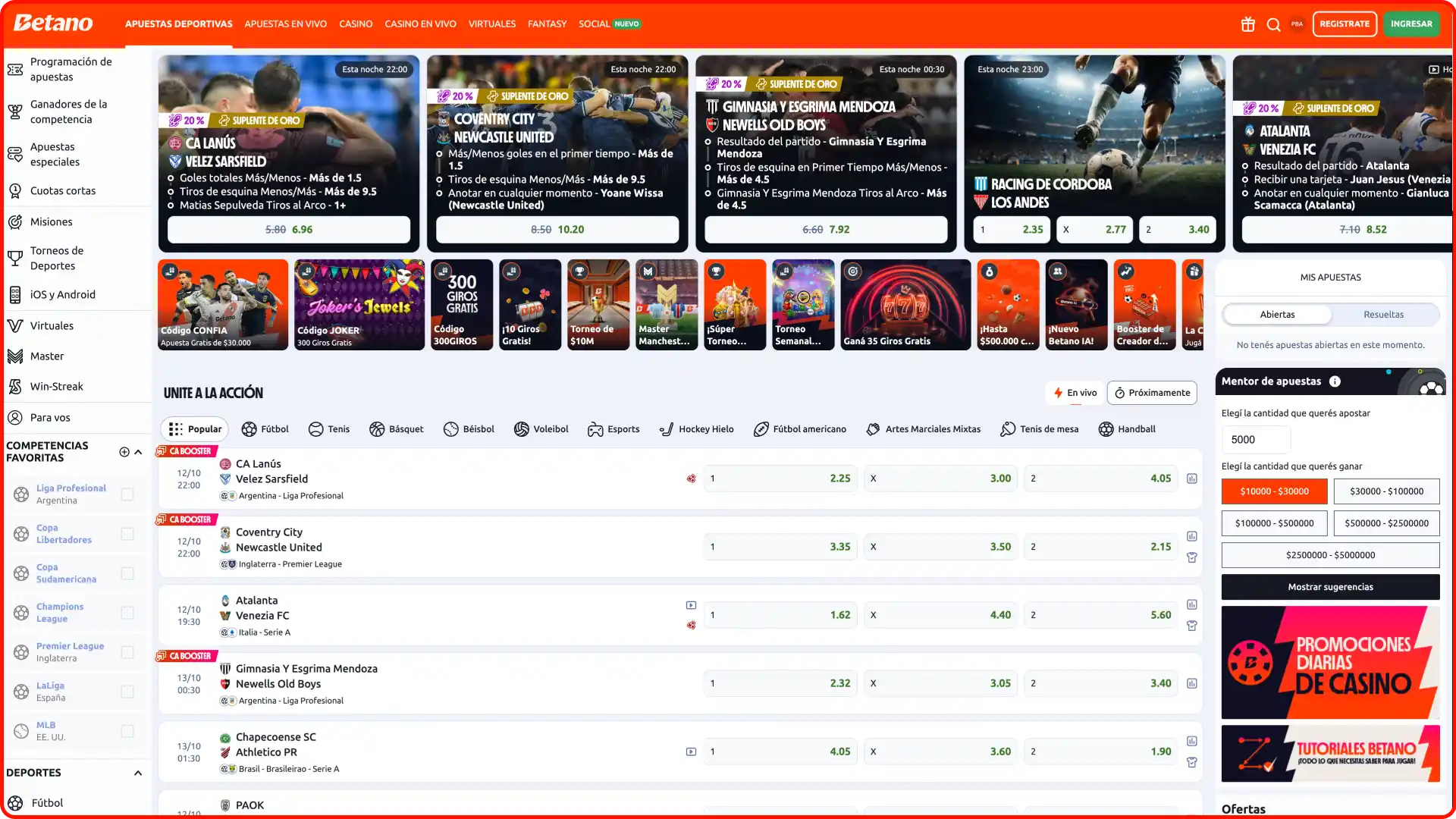Check LaLiga España checkbox
This screenshot has height=819, width=1456.
tap(127, 692)
